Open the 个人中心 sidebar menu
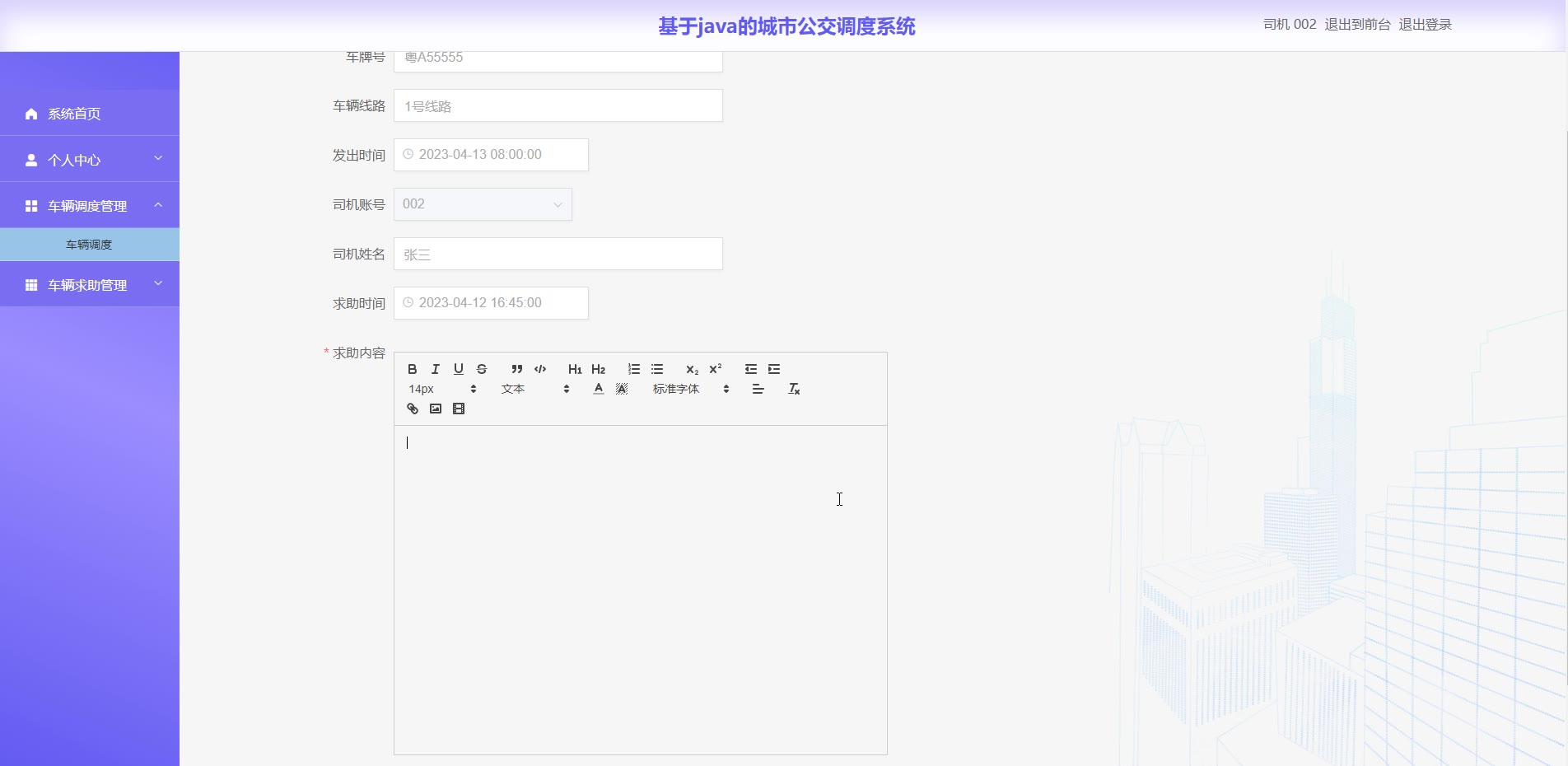The image size is (1568, 766). click(90, 160)
